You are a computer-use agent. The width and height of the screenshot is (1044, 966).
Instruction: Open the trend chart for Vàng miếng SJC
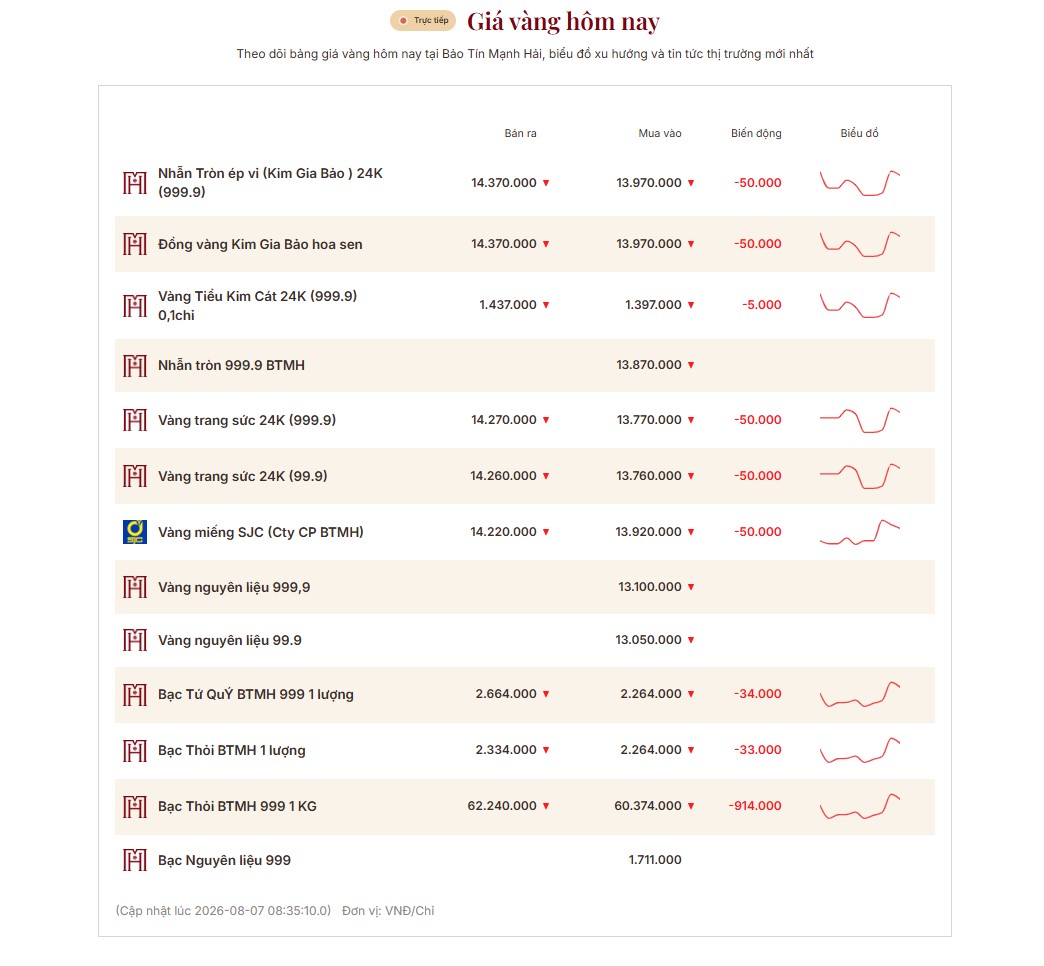point(860,532)
